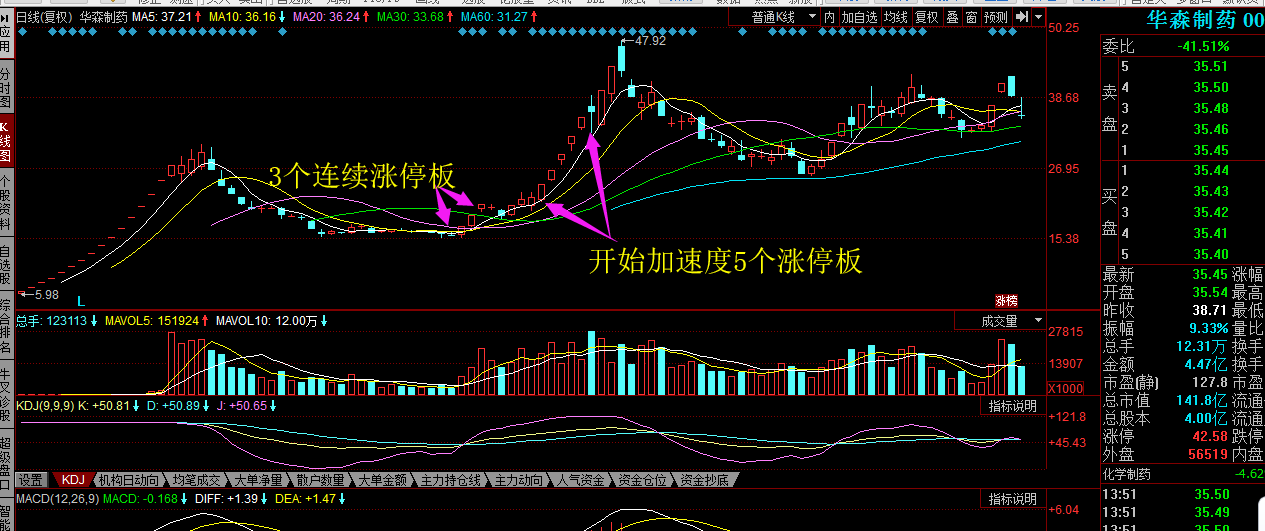The height and width of the screenshot is (531, 1265).
Task: Click the blue L marker under the chart
Action: [x=79, y=300]
